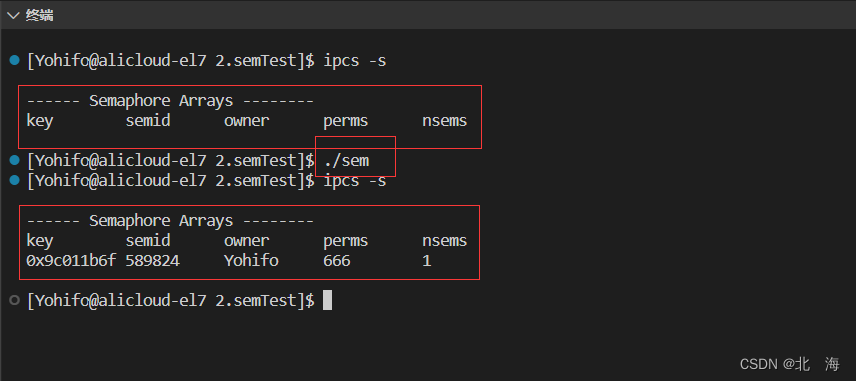This screenshot has height=381, width=856.
Task: Click the key value 0x9c011b6f
Action: tap(71, 260)
